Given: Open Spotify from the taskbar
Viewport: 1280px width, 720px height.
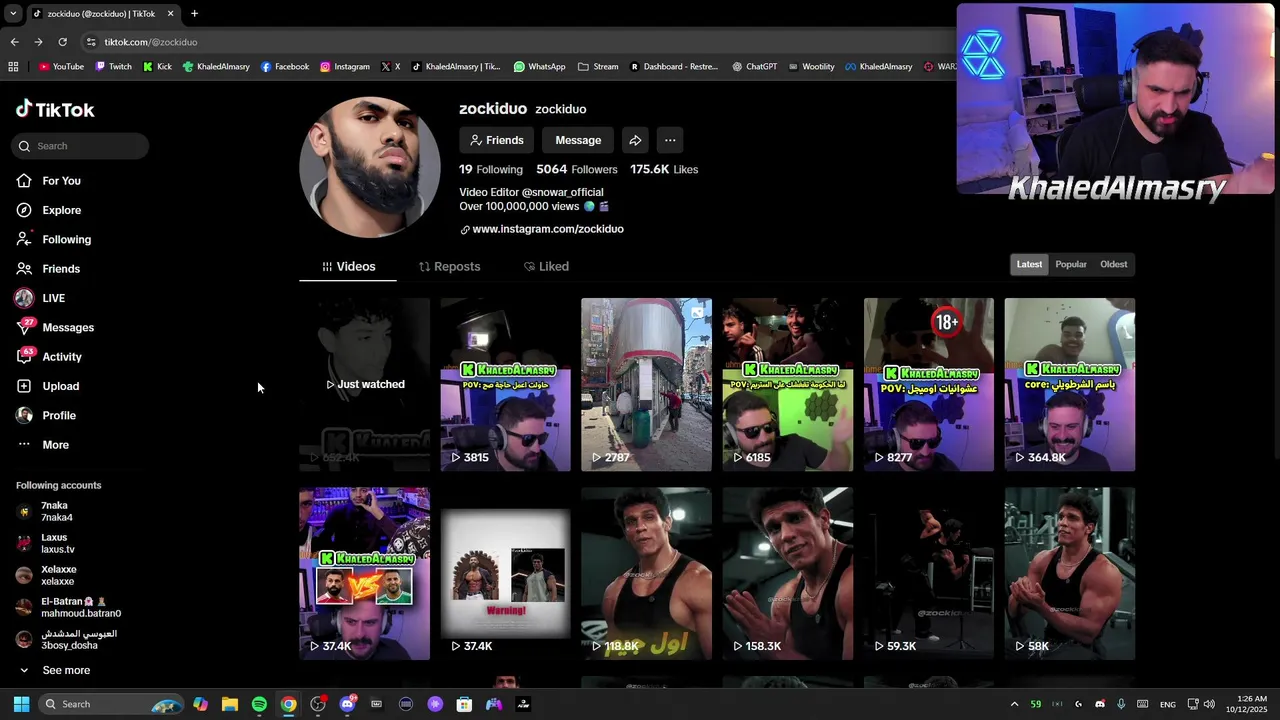Looking at the screenshot, I should pos(259,704).
